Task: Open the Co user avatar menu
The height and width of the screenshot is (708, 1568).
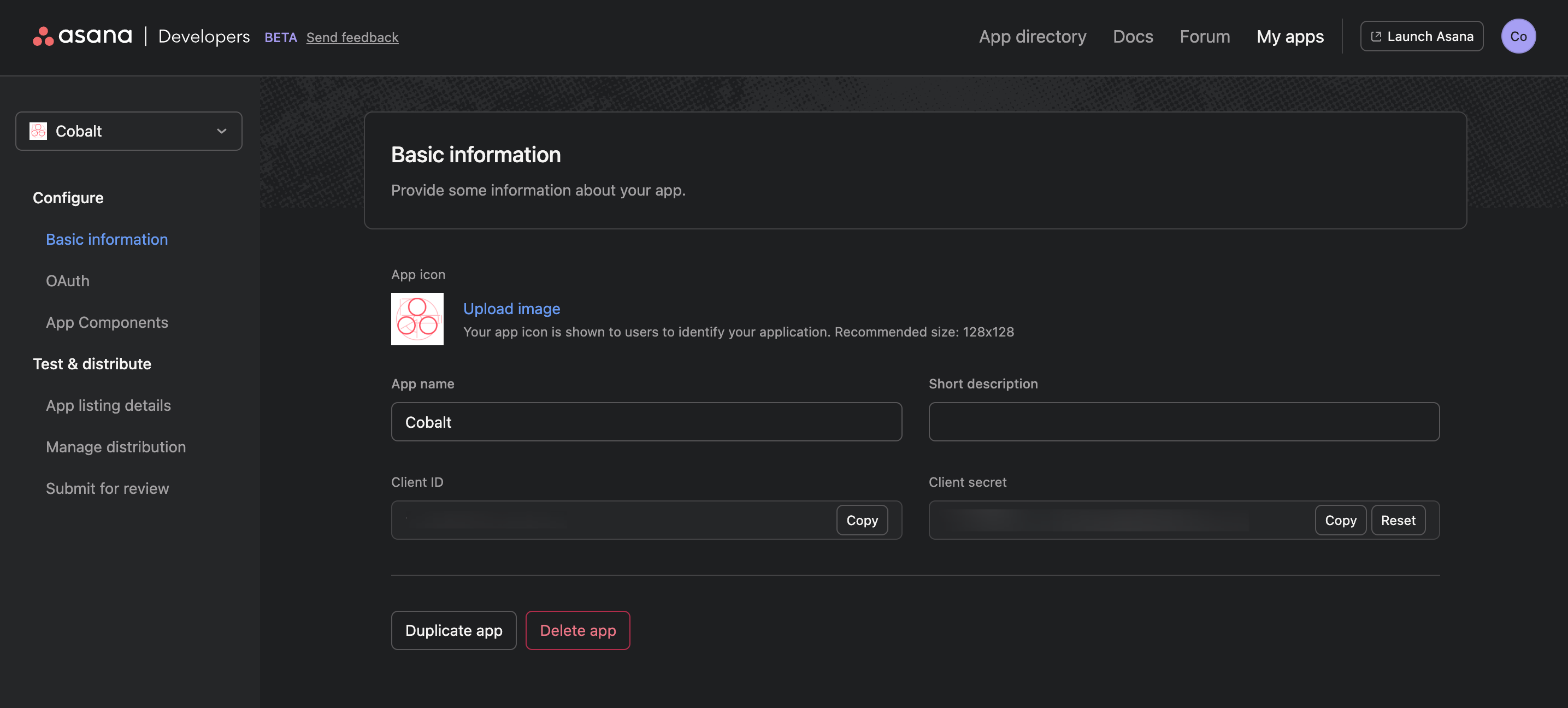Action: pos(1518,37)
